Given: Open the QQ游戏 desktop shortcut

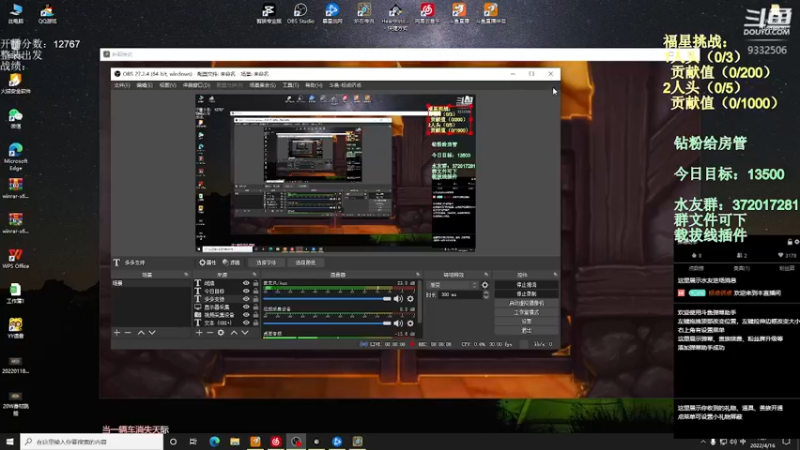Looking at the screenshot, I should (x=47, y=14).
